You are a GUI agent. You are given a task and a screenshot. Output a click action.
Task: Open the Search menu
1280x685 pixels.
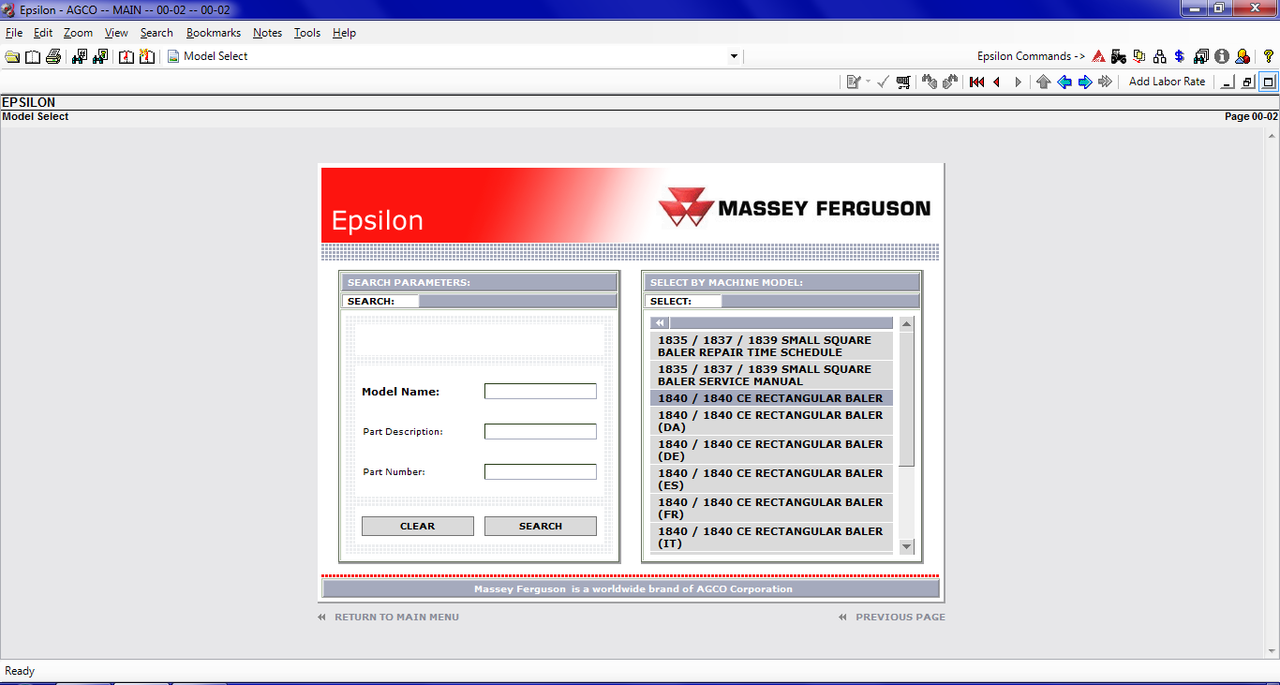[x=156, y=33]
